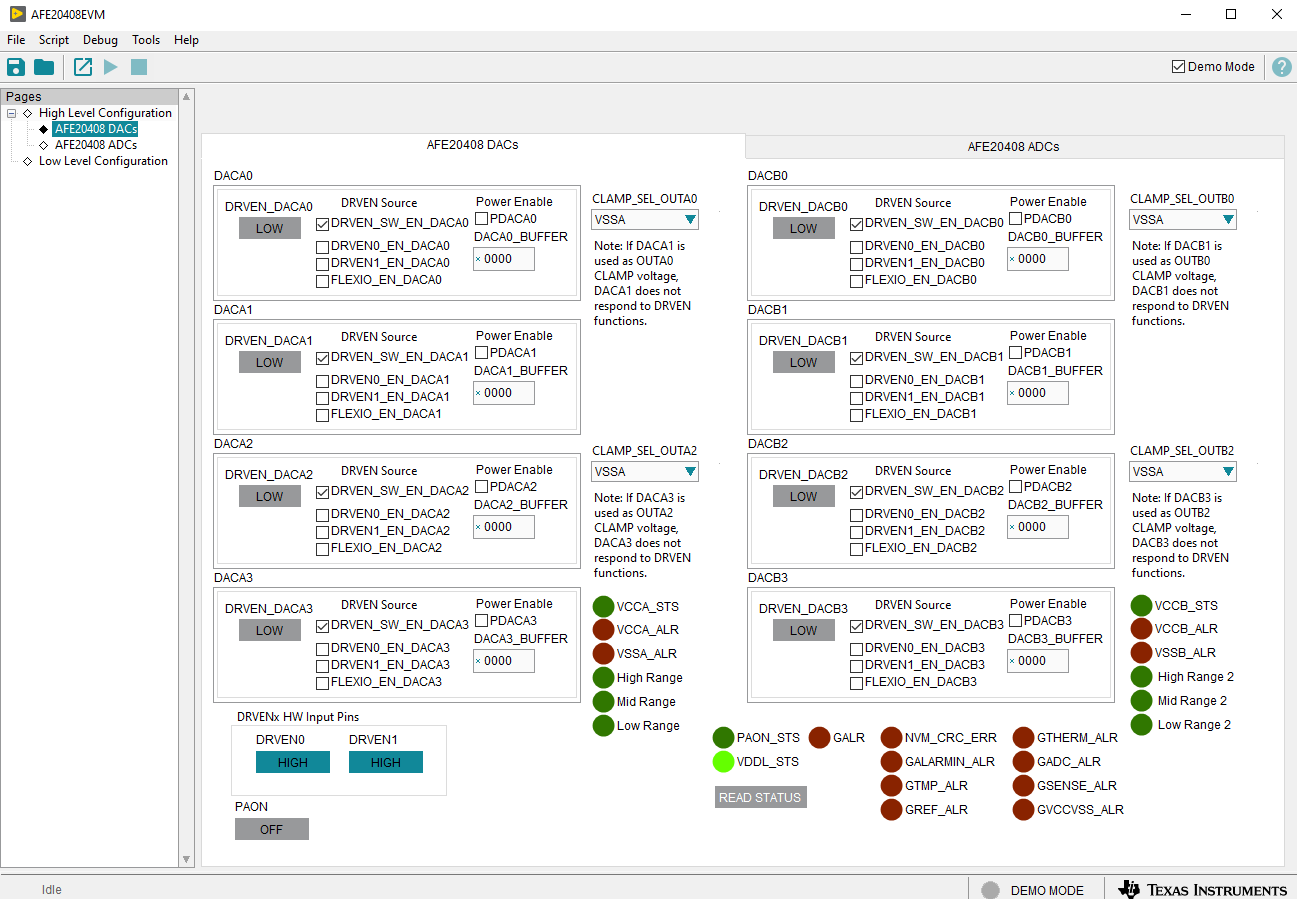The image size is (1297, 899).
Task: Enable the PDACA0 power enable checkbox
Action: (x=482, y=219)
